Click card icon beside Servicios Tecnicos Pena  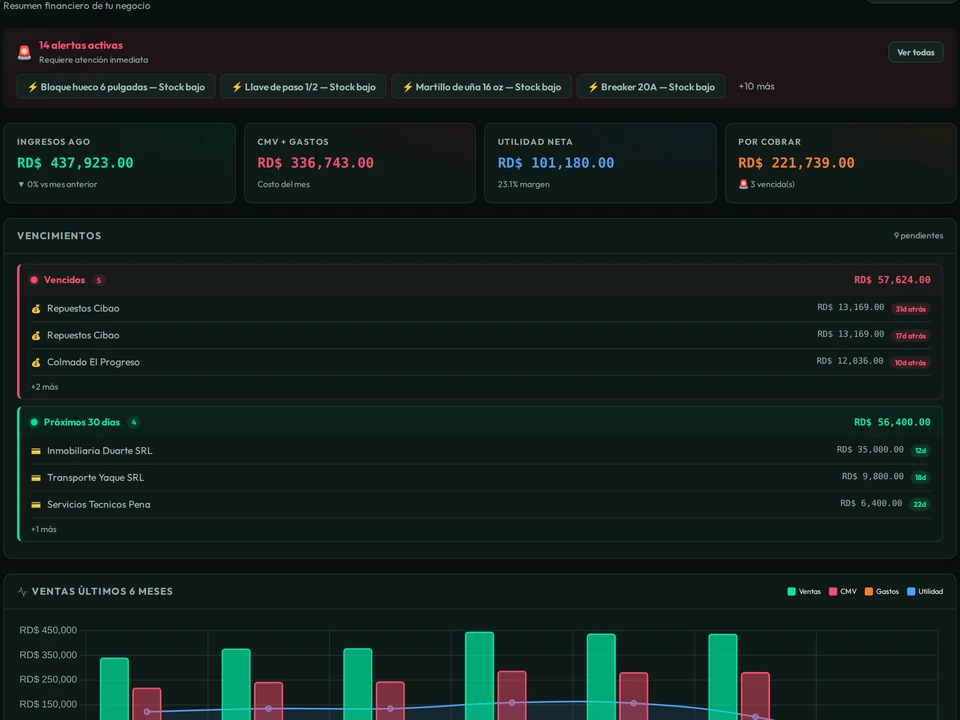pyautogui.click(x=36, y=505)
